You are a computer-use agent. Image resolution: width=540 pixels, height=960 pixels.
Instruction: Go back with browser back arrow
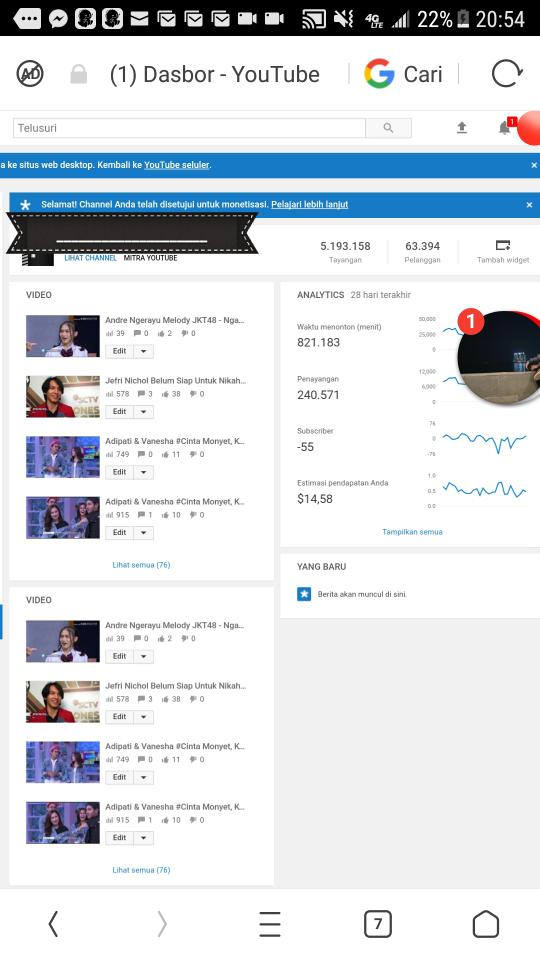(53, 923)
